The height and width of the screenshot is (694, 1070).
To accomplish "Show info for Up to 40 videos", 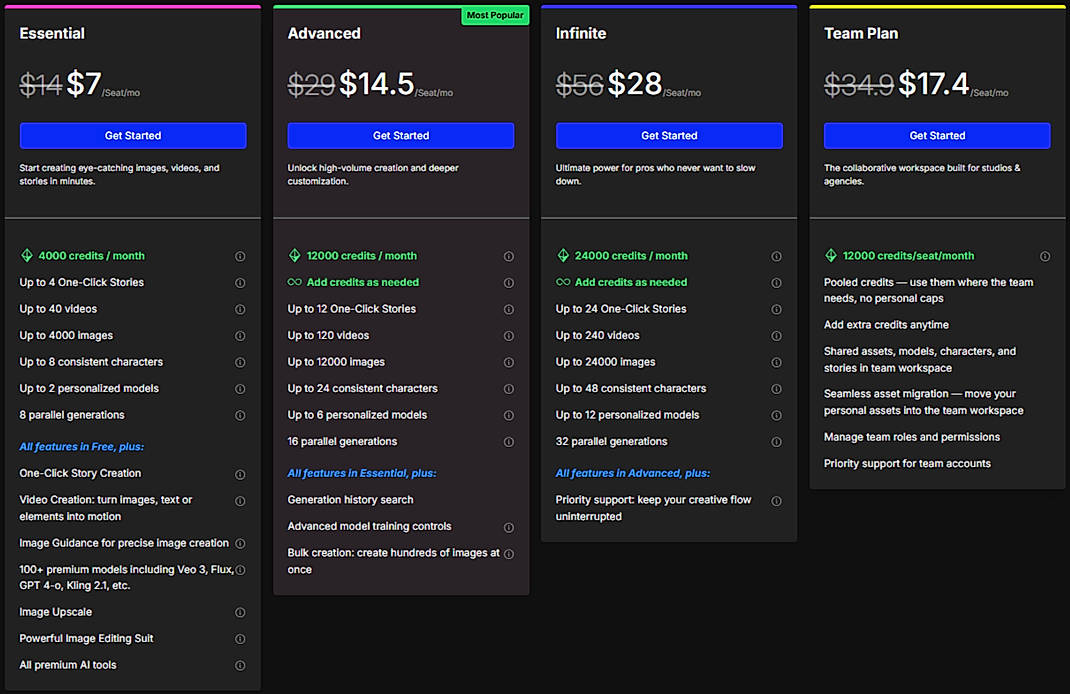I will point(240,309).
